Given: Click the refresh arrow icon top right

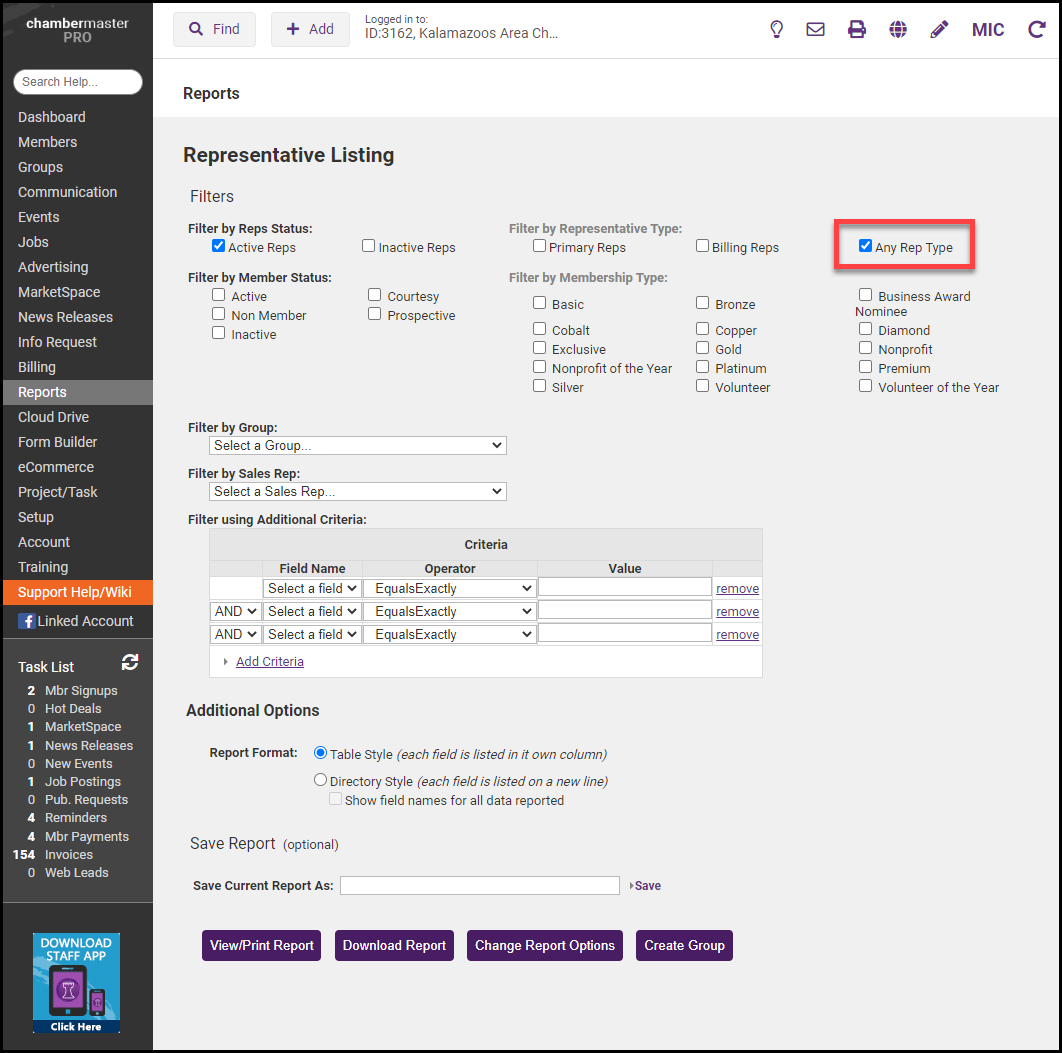Looking at the screenshot, I should (1036, 30).
